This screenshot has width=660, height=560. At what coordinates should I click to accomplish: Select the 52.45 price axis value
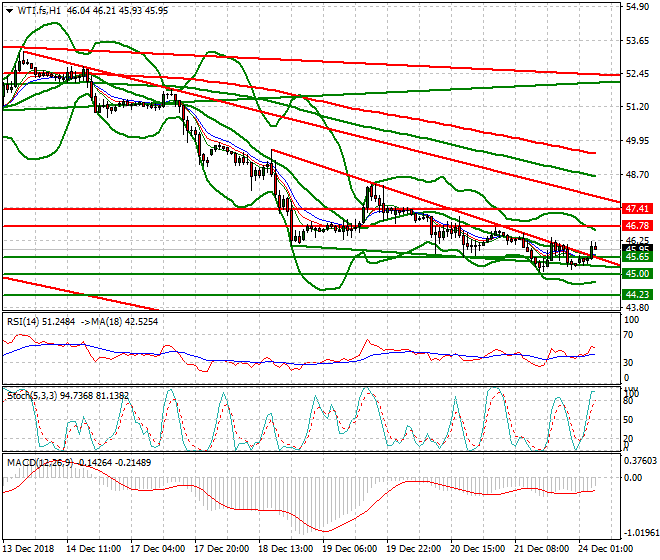638,74
